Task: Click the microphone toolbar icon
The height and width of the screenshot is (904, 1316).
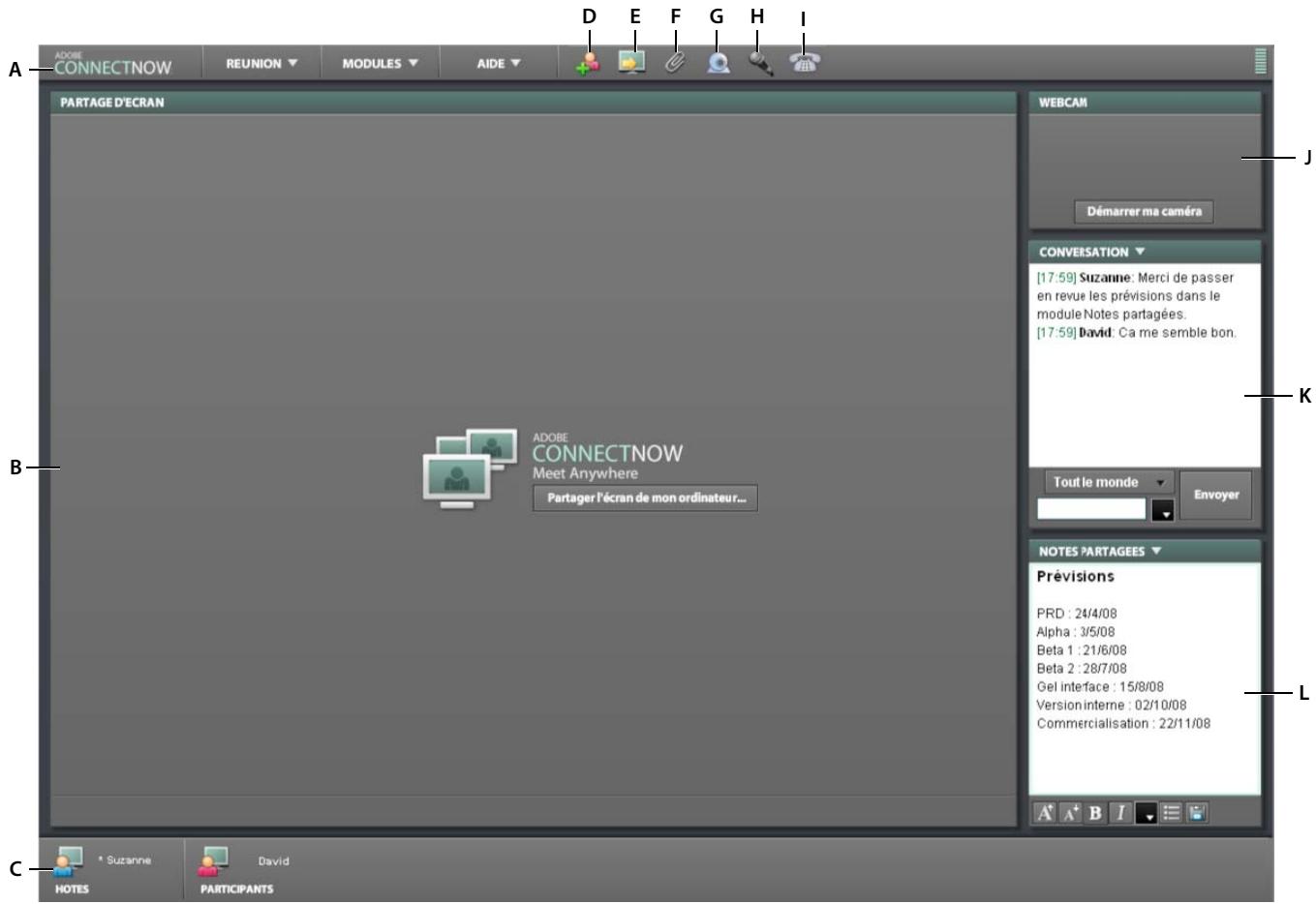Action: (761, 63)
